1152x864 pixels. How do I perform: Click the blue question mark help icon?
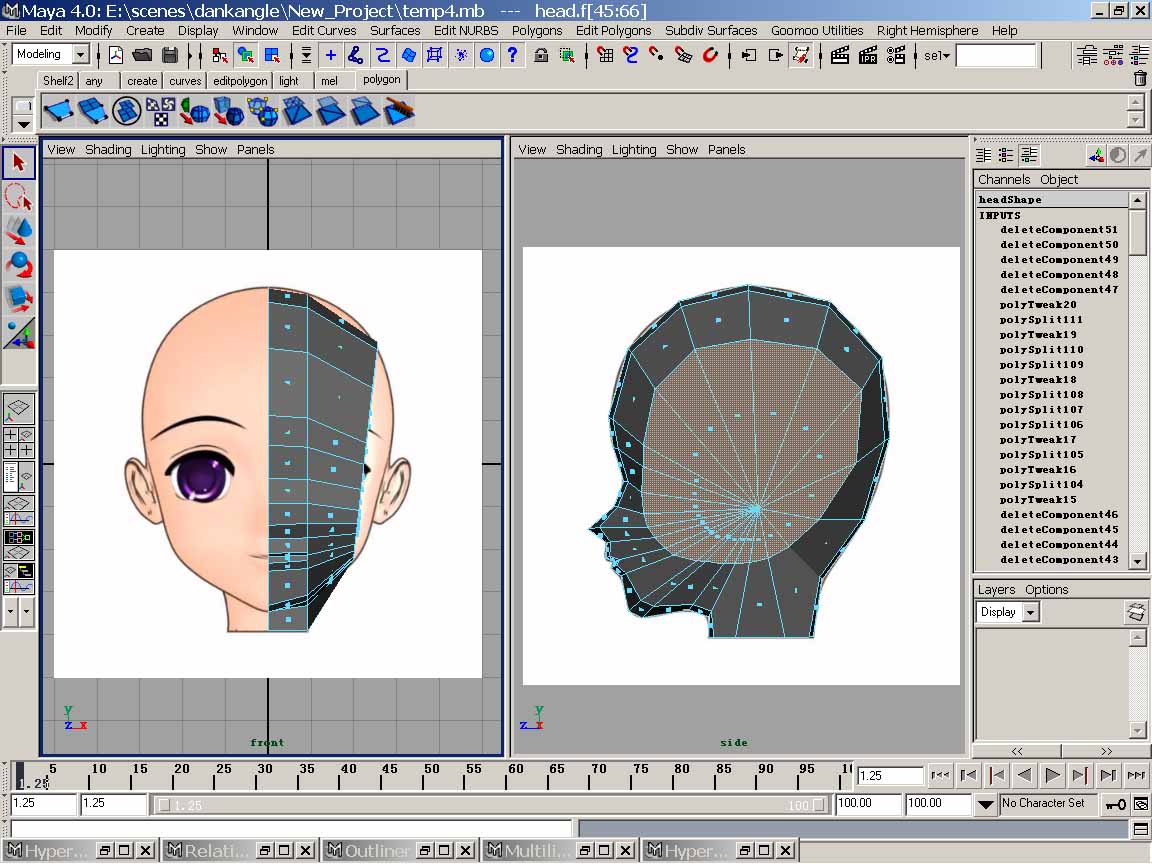pos(513,55)
